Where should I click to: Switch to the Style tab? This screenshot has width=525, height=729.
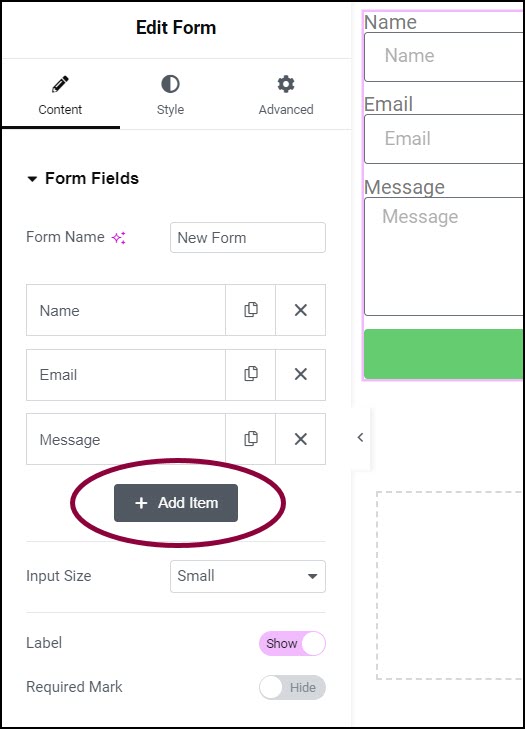170,95
